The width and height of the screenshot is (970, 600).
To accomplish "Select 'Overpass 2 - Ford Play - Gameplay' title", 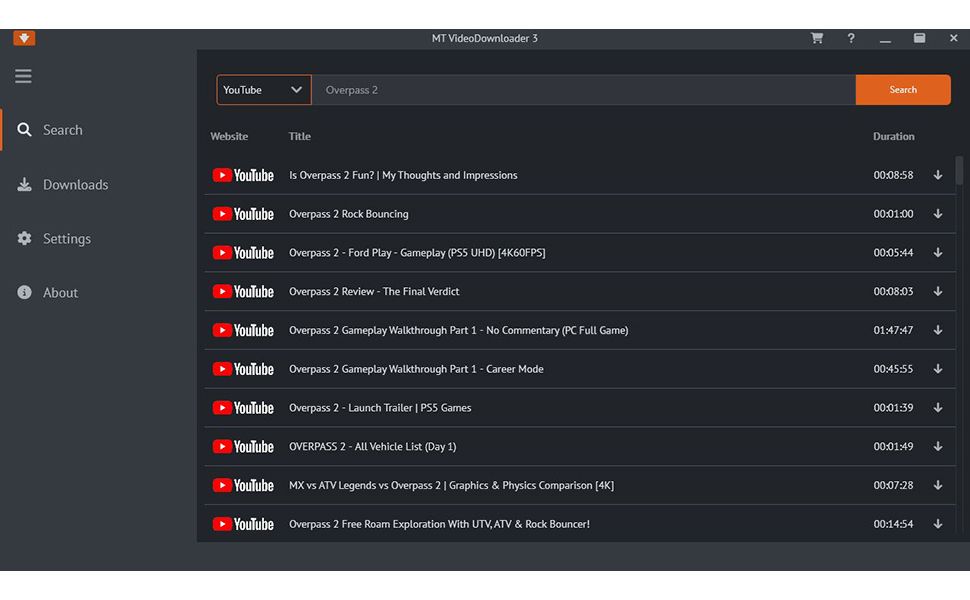I will point(417,252).
